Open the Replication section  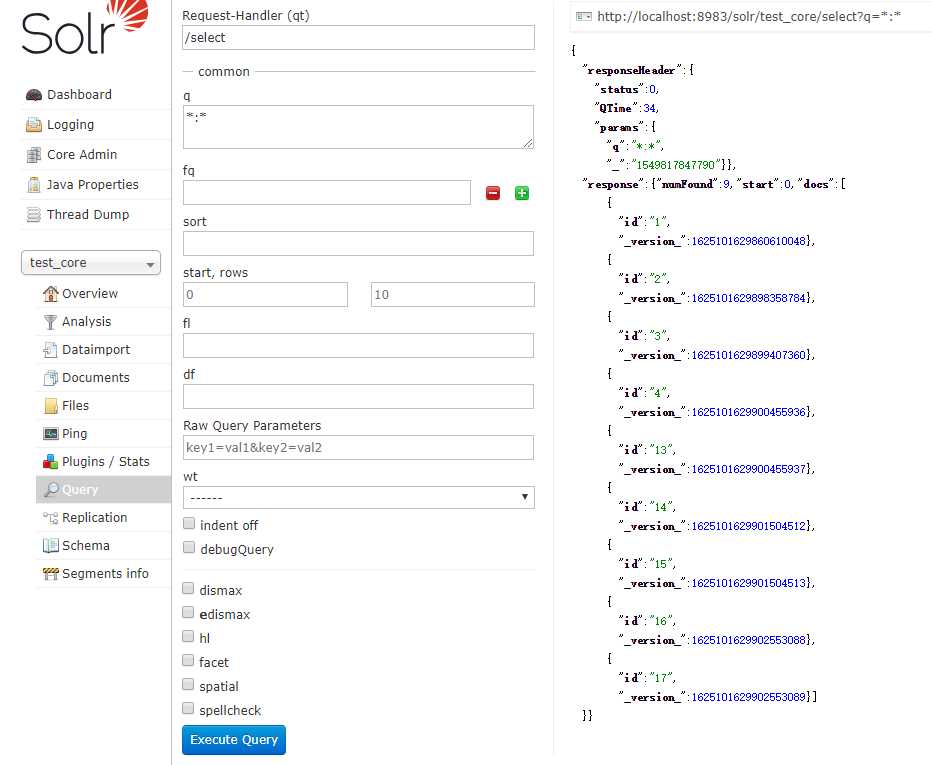click(95, 518)
